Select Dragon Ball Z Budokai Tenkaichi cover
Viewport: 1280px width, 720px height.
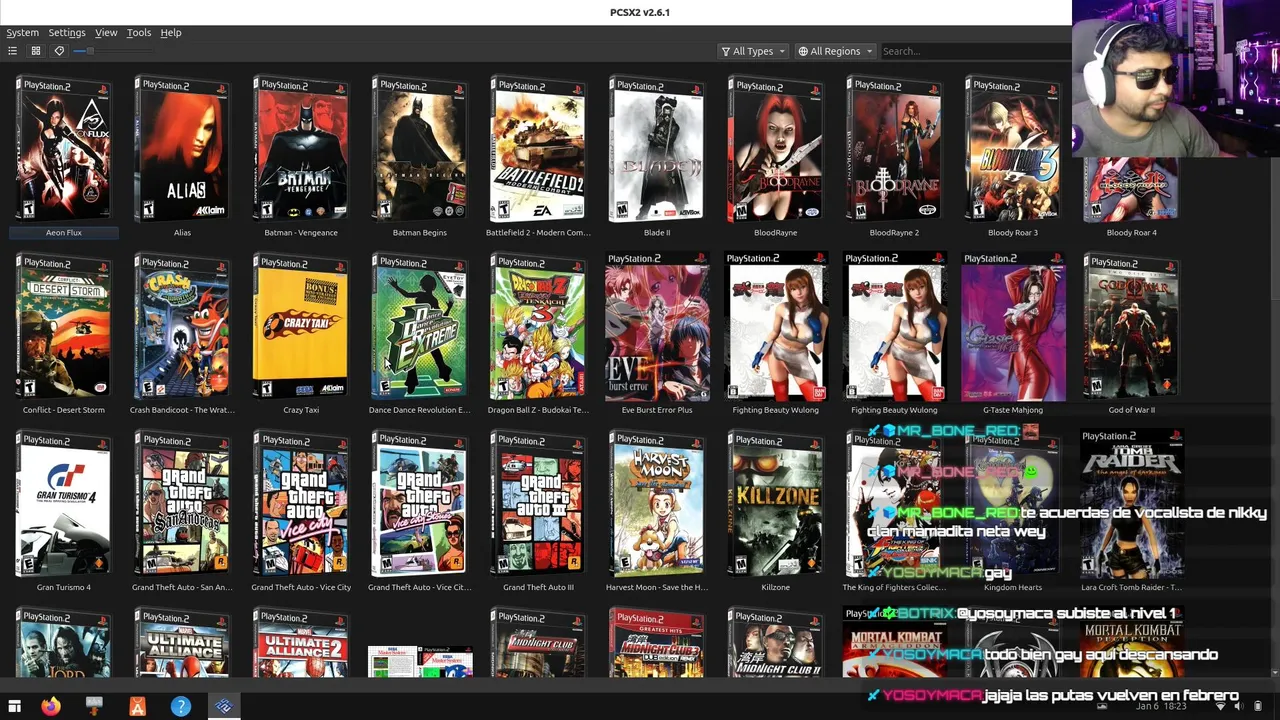tap(538, 327)
